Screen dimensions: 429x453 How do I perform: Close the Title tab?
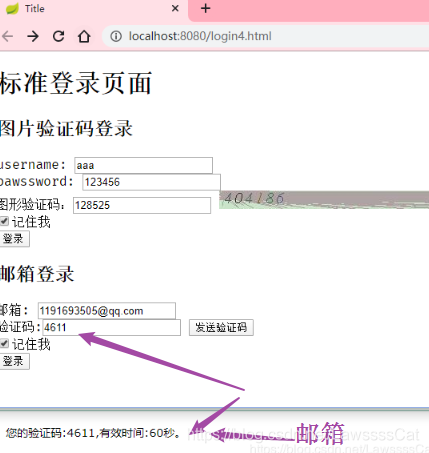point(175,8)
